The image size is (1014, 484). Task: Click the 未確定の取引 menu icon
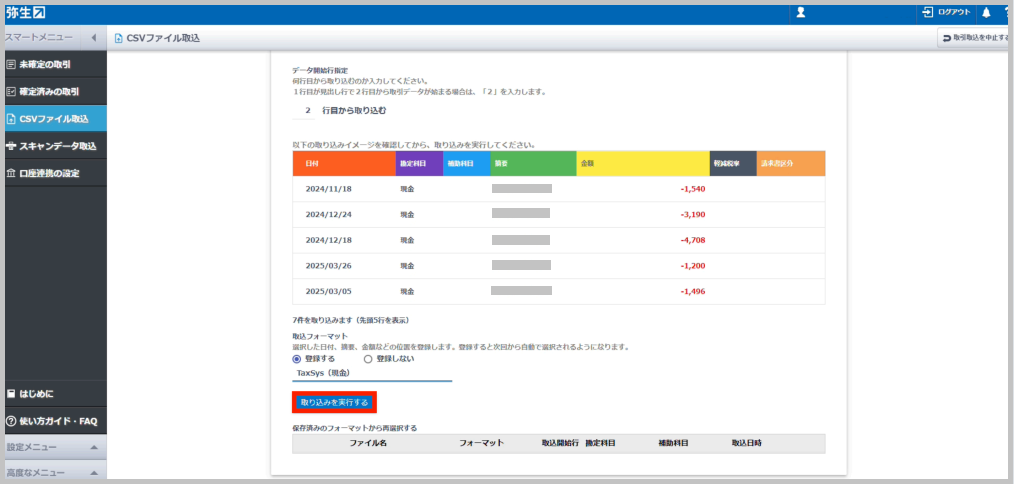(10, 64)
